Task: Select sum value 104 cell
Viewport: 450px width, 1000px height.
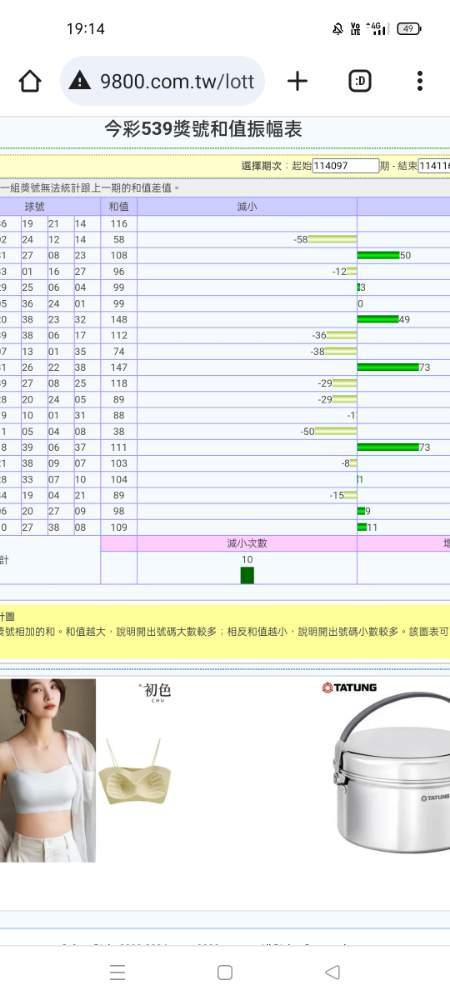Action: click(119, 480)
